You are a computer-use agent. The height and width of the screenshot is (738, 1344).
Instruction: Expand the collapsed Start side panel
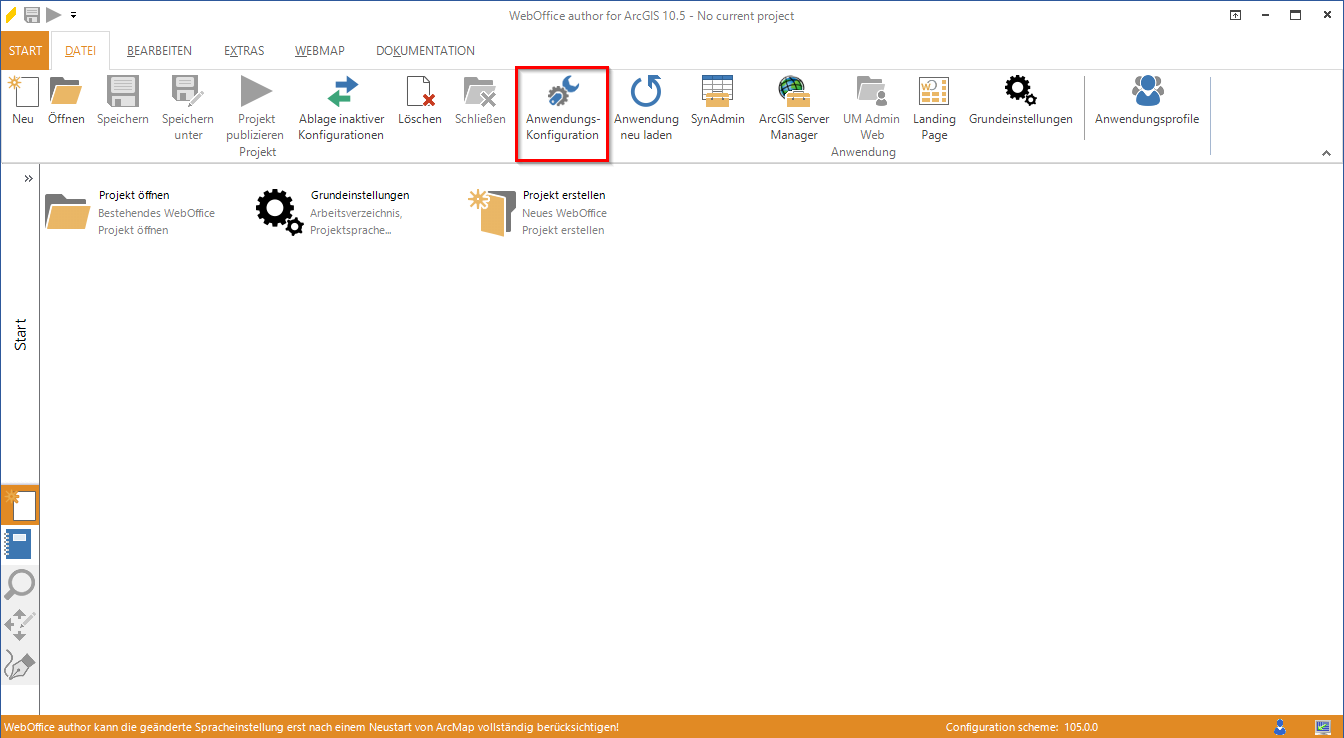(x=28, y=178)
